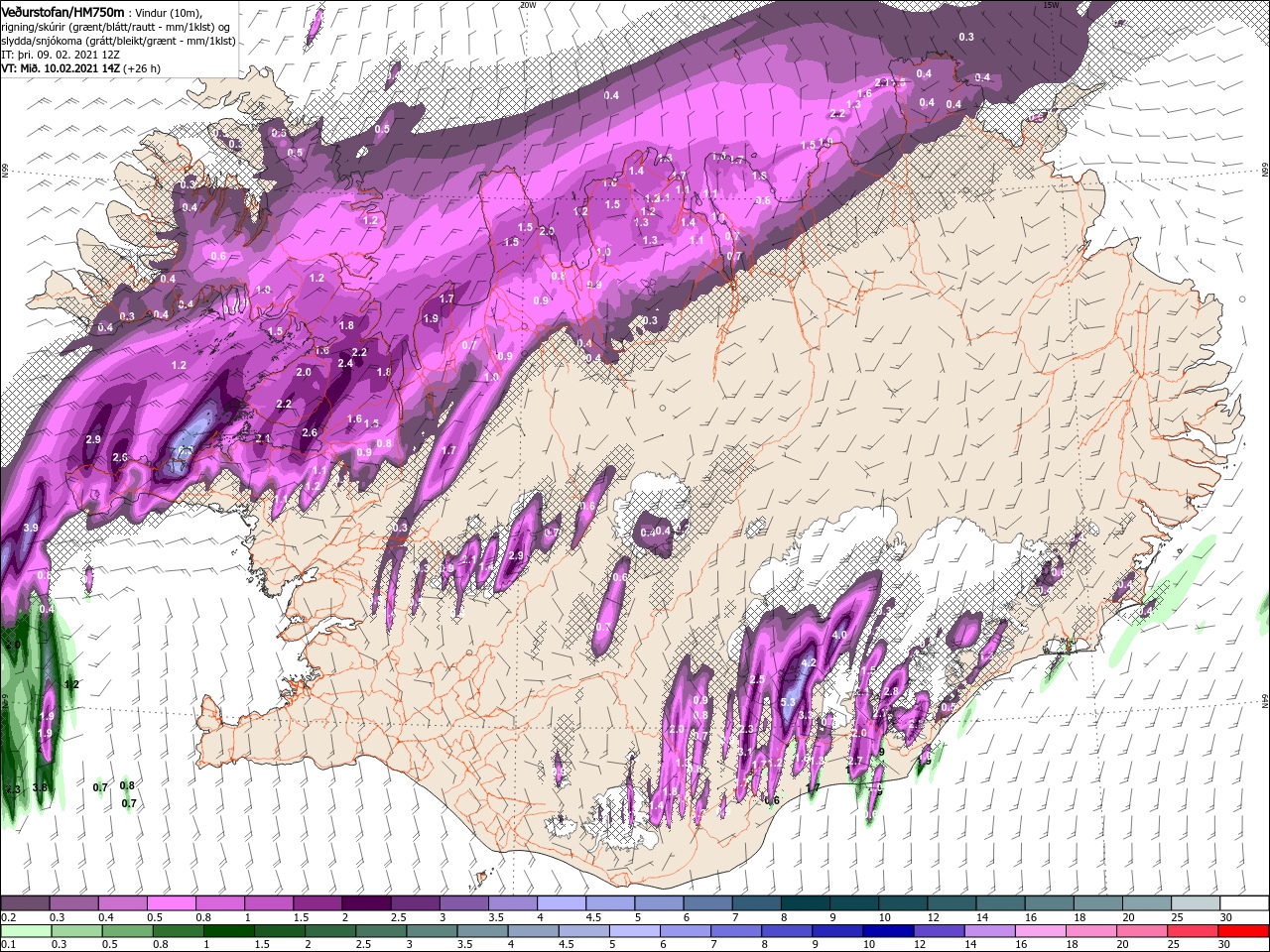The image size is (1270, 952).
Task: Click the lilac rain swatch between 14 and 16
Action: pos(989,931)
